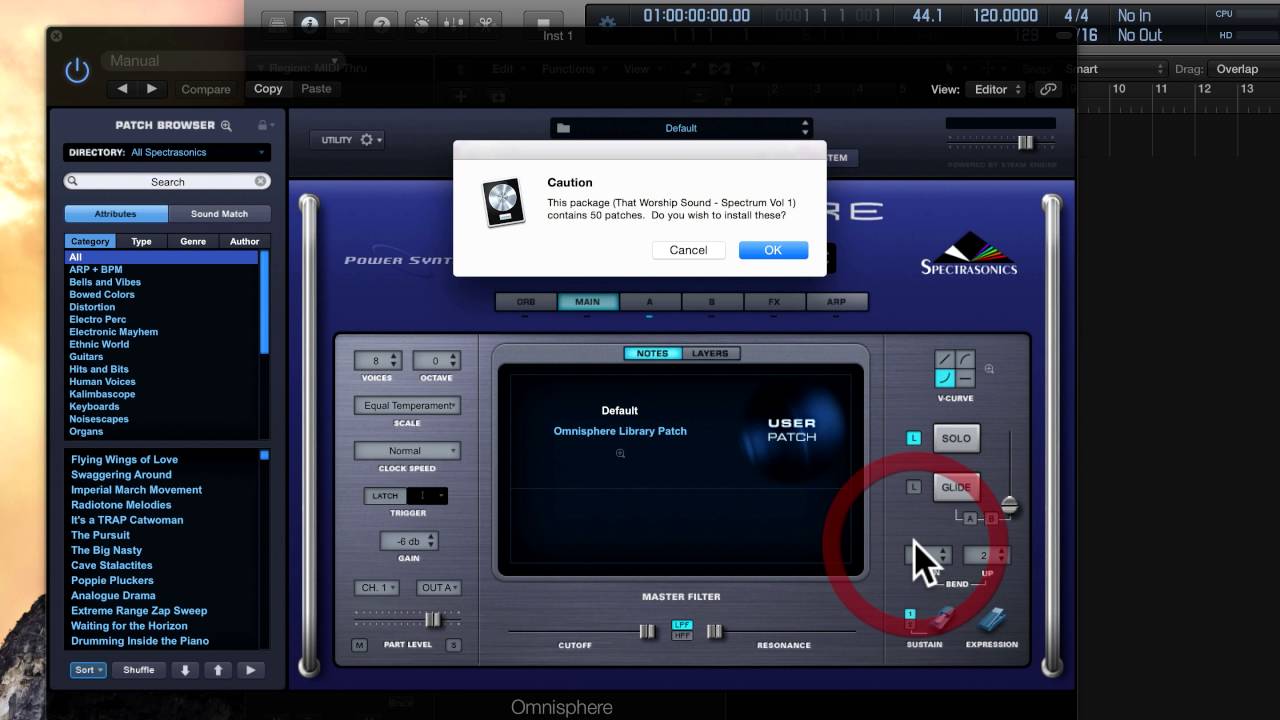The image size is (1280, 720).
Task: Click the V-Curve zoom magnifier
Action: tap(989, 369)
